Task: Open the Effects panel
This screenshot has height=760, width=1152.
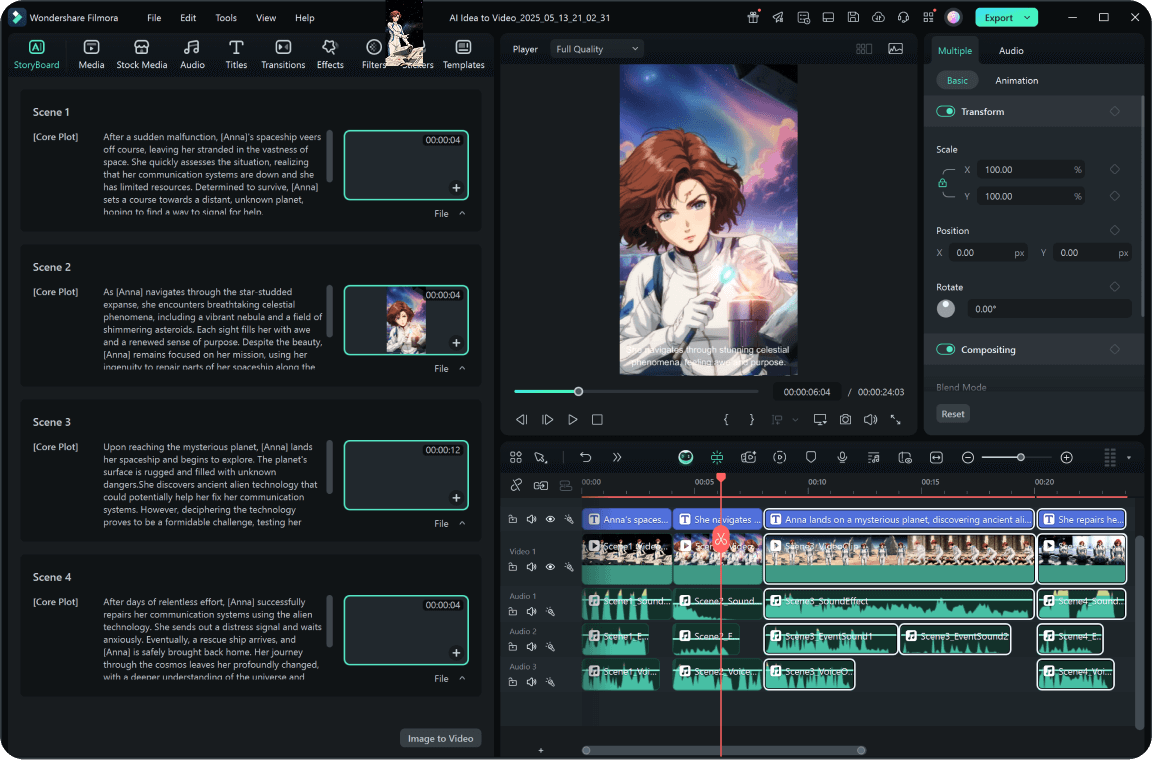Action: coord(330,55)
